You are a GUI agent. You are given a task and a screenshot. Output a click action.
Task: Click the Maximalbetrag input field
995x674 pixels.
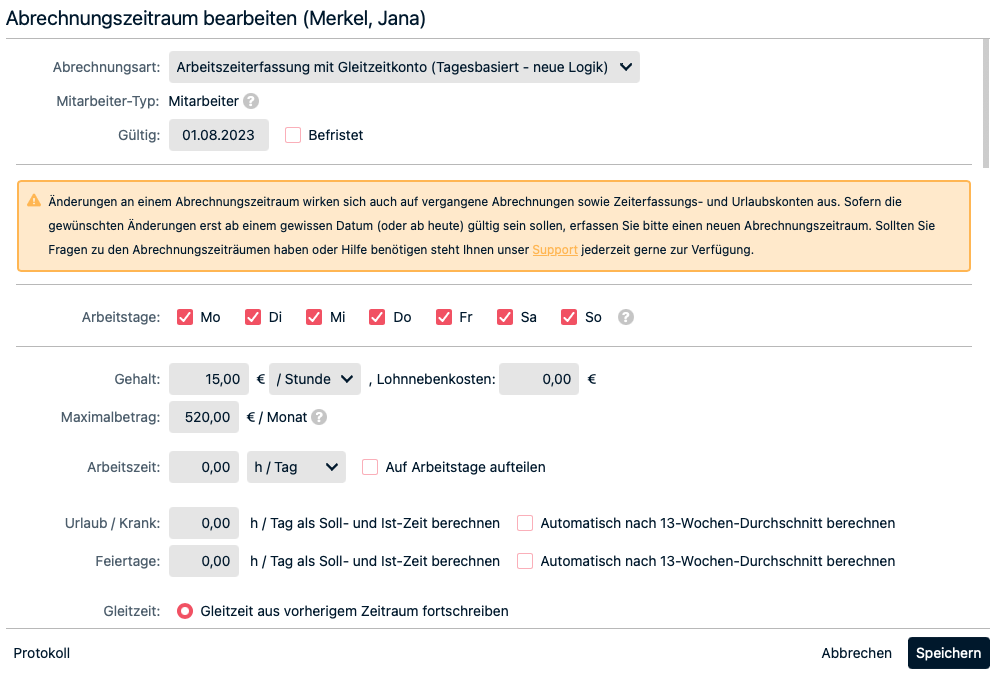point(204,417)
